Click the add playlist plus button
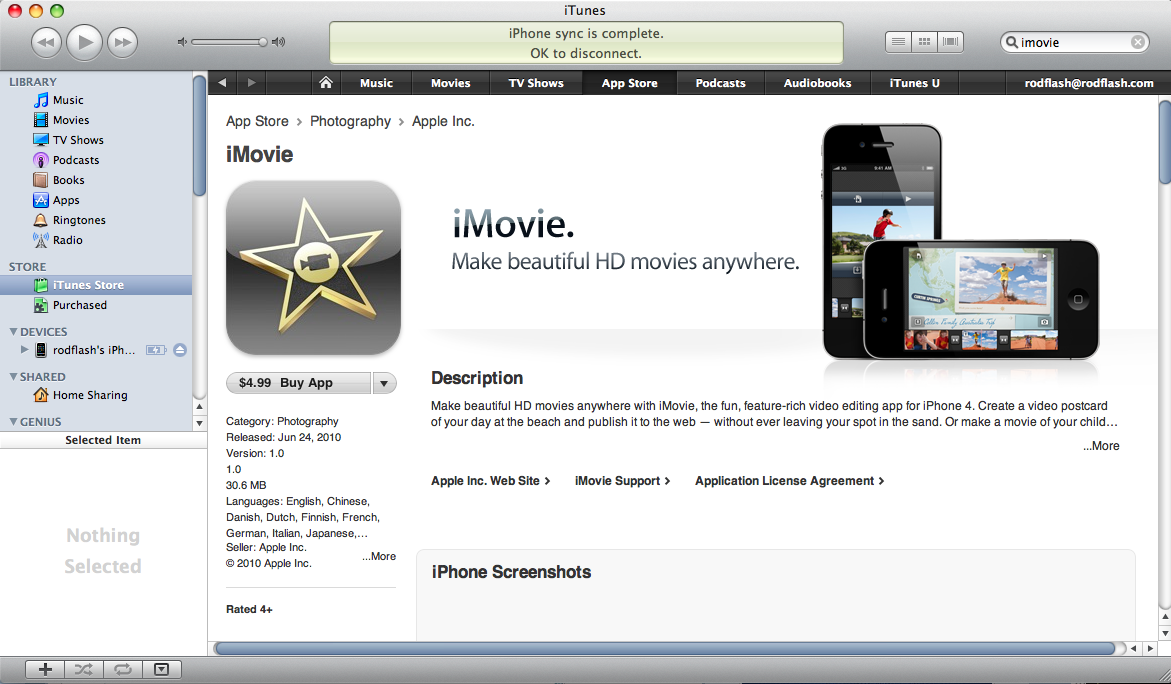This screenshot has height=684, width=1171. click(x=45, y=669)
